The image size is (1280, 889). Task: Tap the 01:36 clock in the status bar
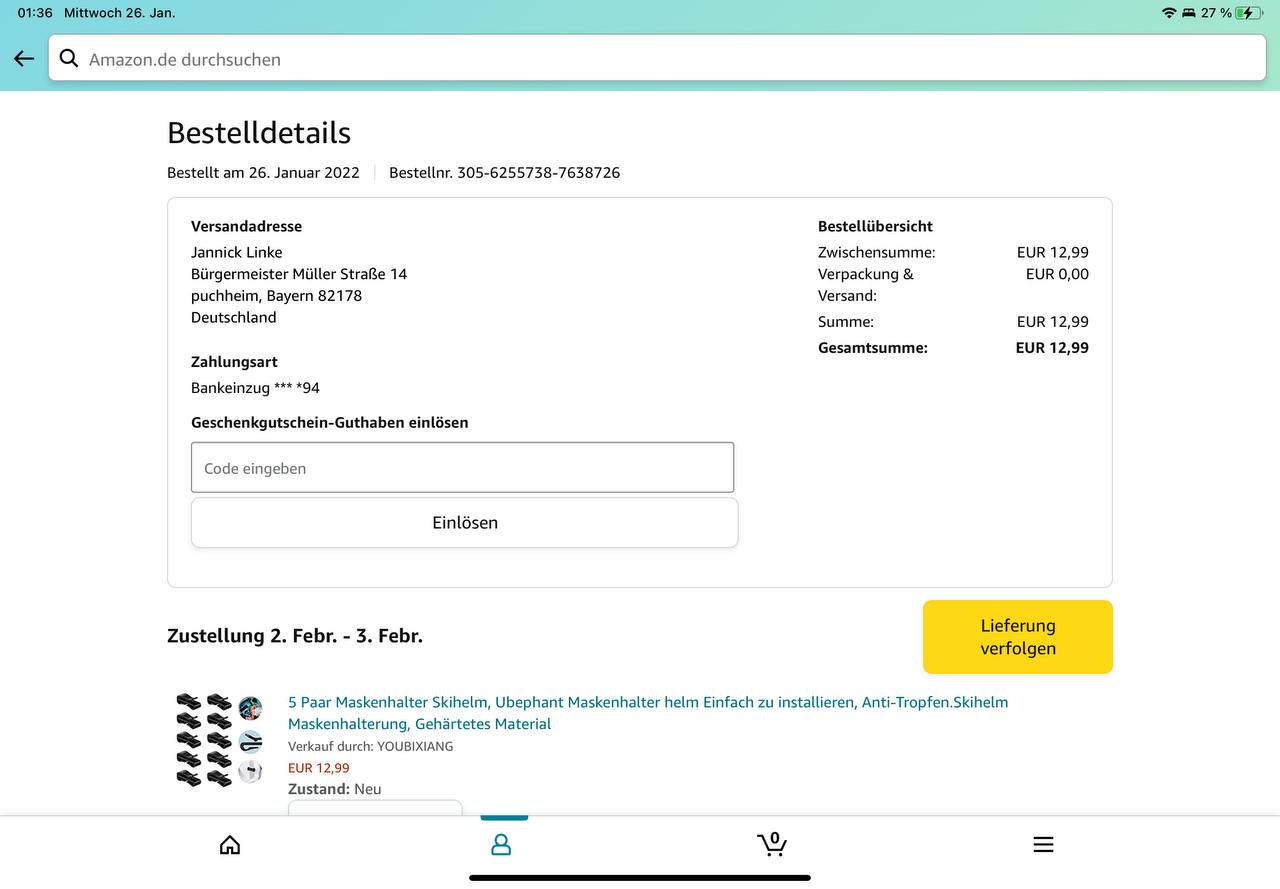(35, 13)
